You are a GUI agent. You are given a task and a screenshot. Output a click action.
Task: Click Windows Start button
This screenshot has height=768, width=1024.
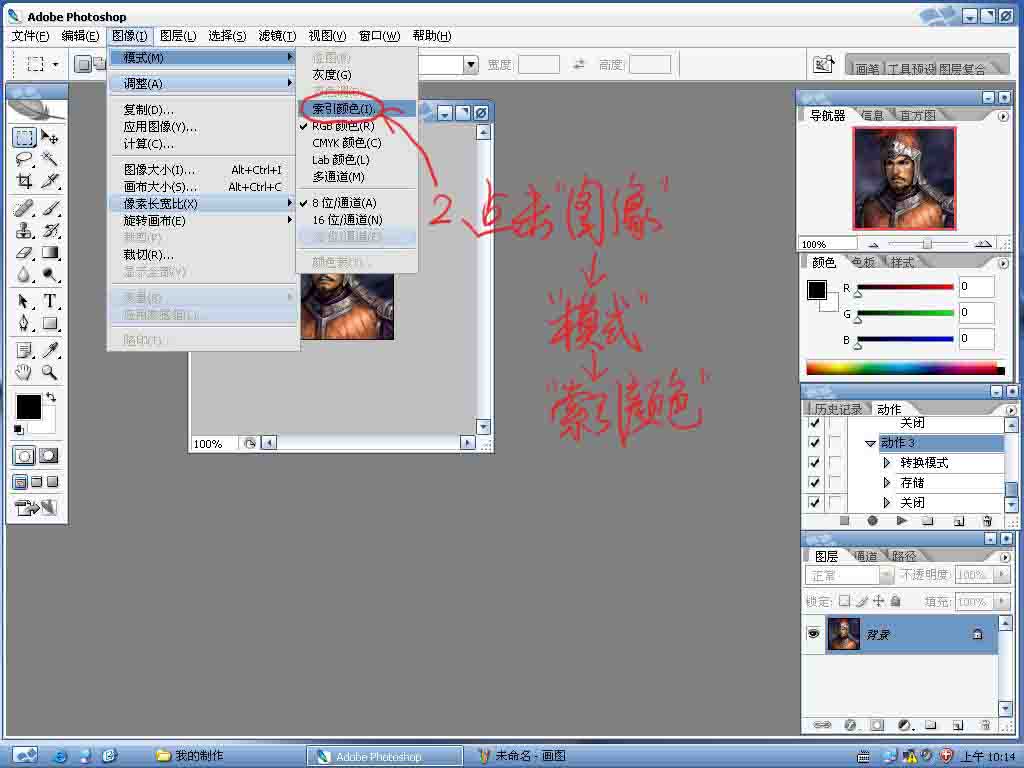[25, 756]
